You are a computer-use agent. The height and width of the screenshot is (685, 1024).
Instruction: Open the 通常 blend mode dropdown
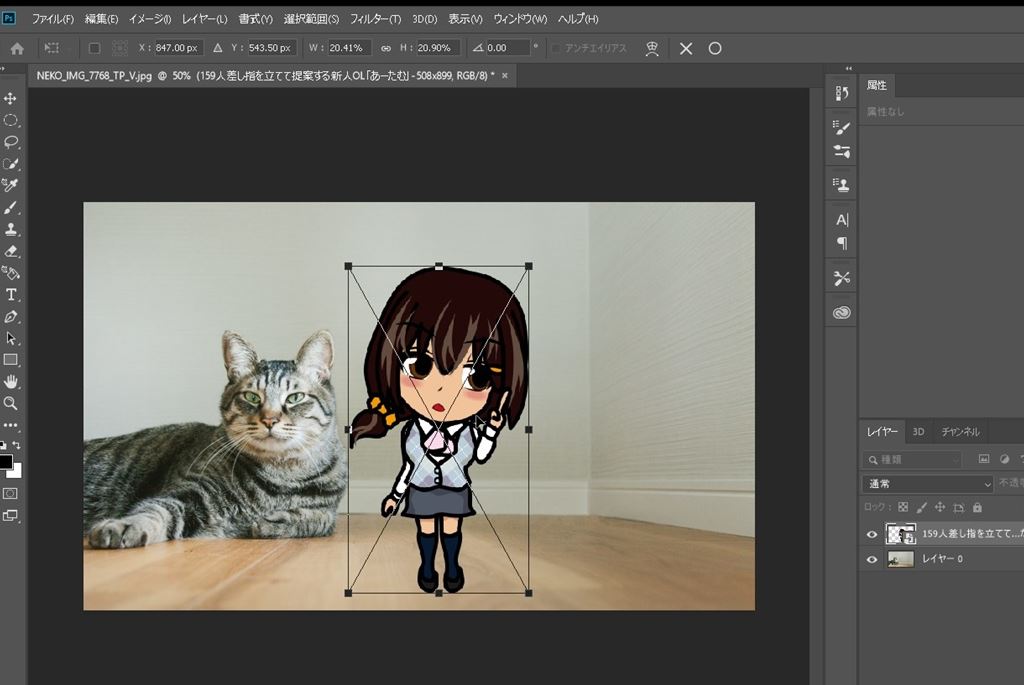(927, 484)
